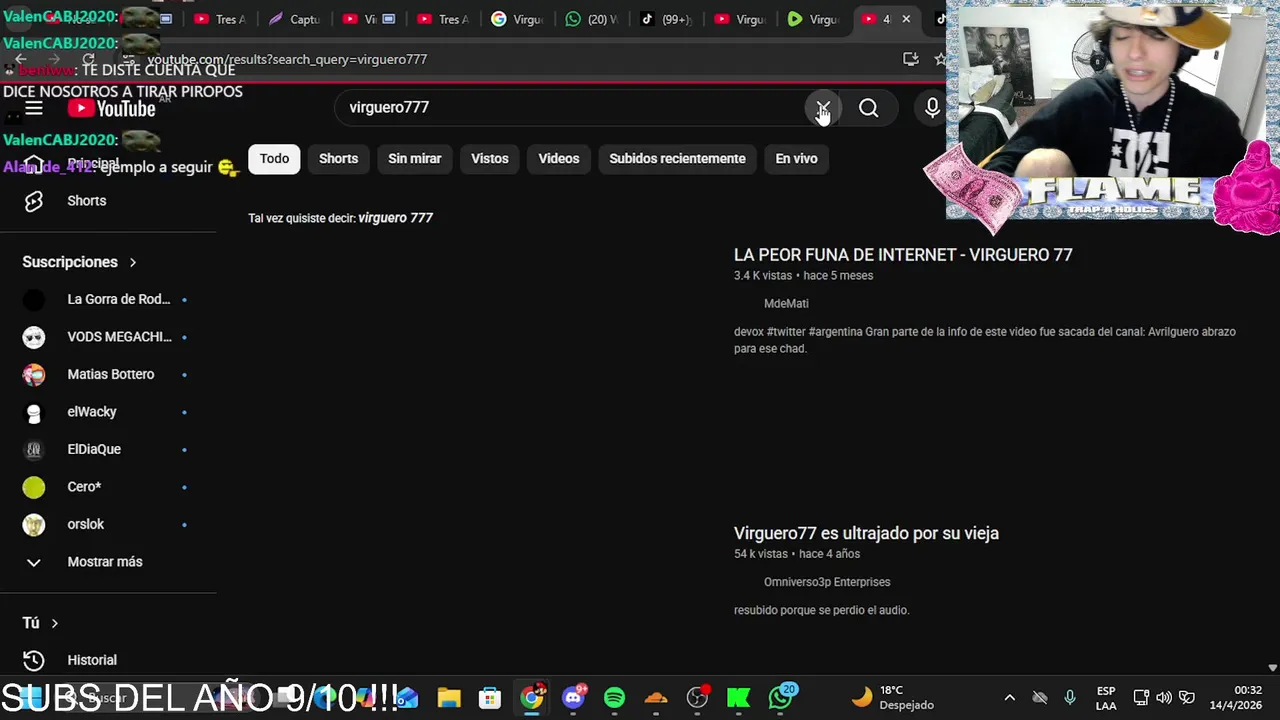
Task: Expand the Tú section chevron
Action: 54,623
